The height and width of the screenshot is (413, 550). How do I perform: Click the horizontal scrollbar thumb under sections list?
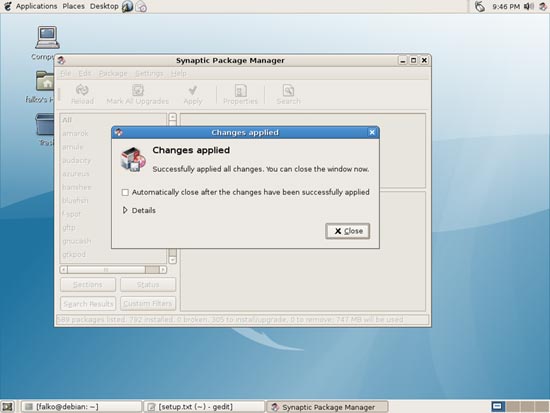pyautogui.click(x=106, y=269)
